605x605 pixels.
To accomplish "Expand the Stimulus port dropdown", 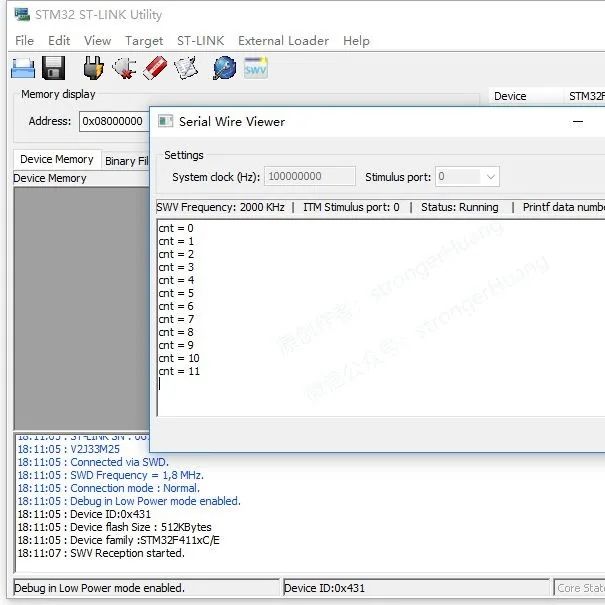I will 490,177.
